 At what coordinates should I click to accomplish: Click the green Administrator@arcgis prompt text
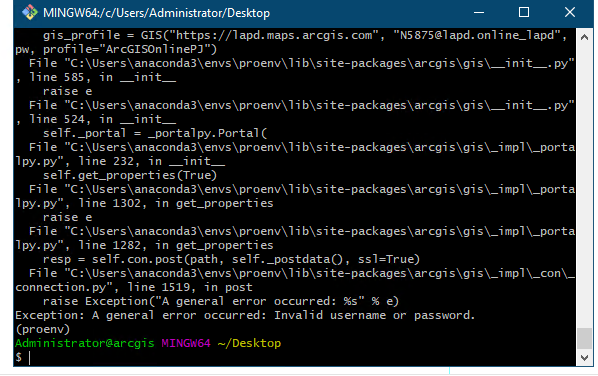click(85, 343)
